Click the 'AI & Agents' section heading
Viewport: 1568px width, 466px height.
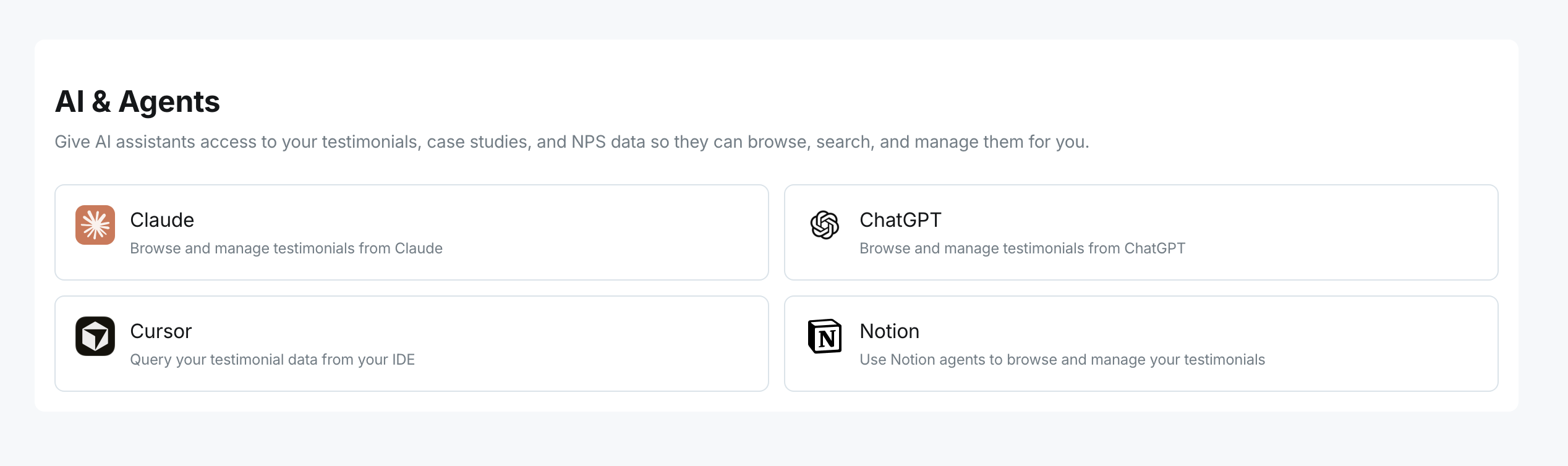pyautogui.click(x=137, y=101)
